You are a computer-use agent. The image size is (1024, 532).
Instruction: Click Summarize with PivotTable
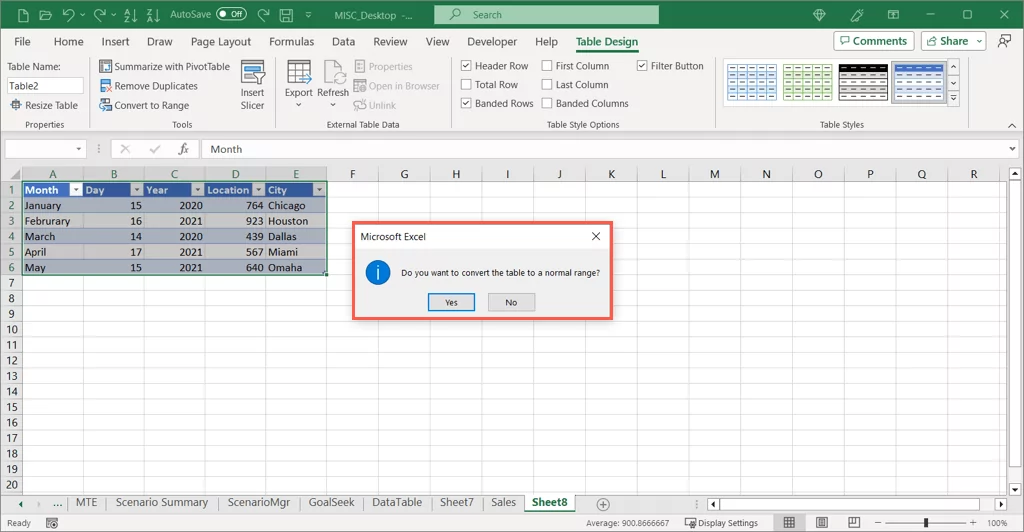(164, 67)
